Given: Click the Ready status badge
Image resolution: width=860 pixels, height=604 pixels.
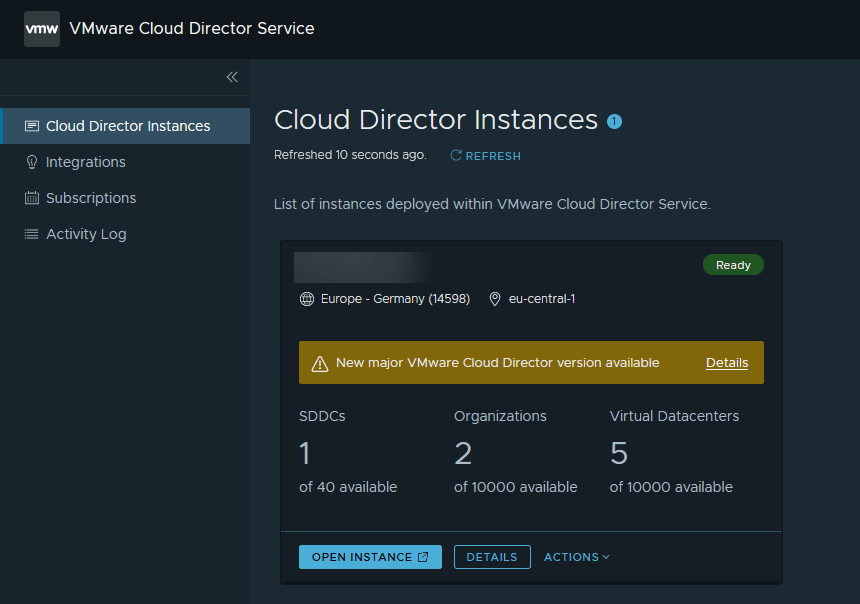Looking at the screenshot, I should coord(733,265).
